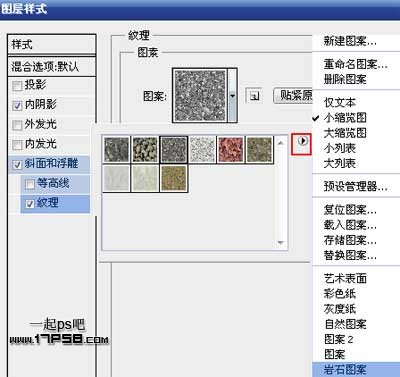
Task: Open the pattern picker flyout menu arrow
Action: tap(302, 141)
